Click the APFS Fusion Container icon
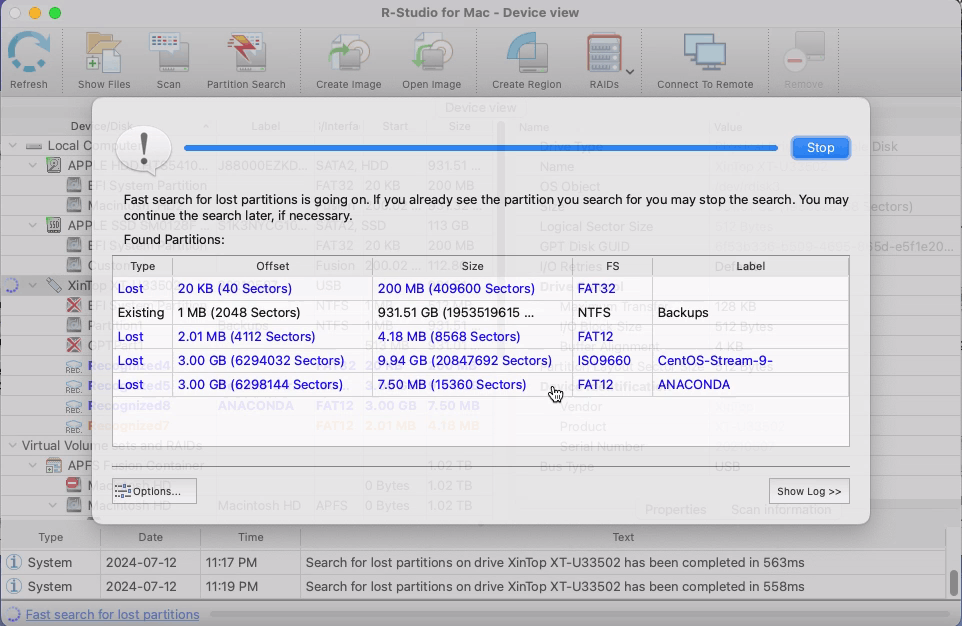The image size is (962, 626). click(54, 465)
